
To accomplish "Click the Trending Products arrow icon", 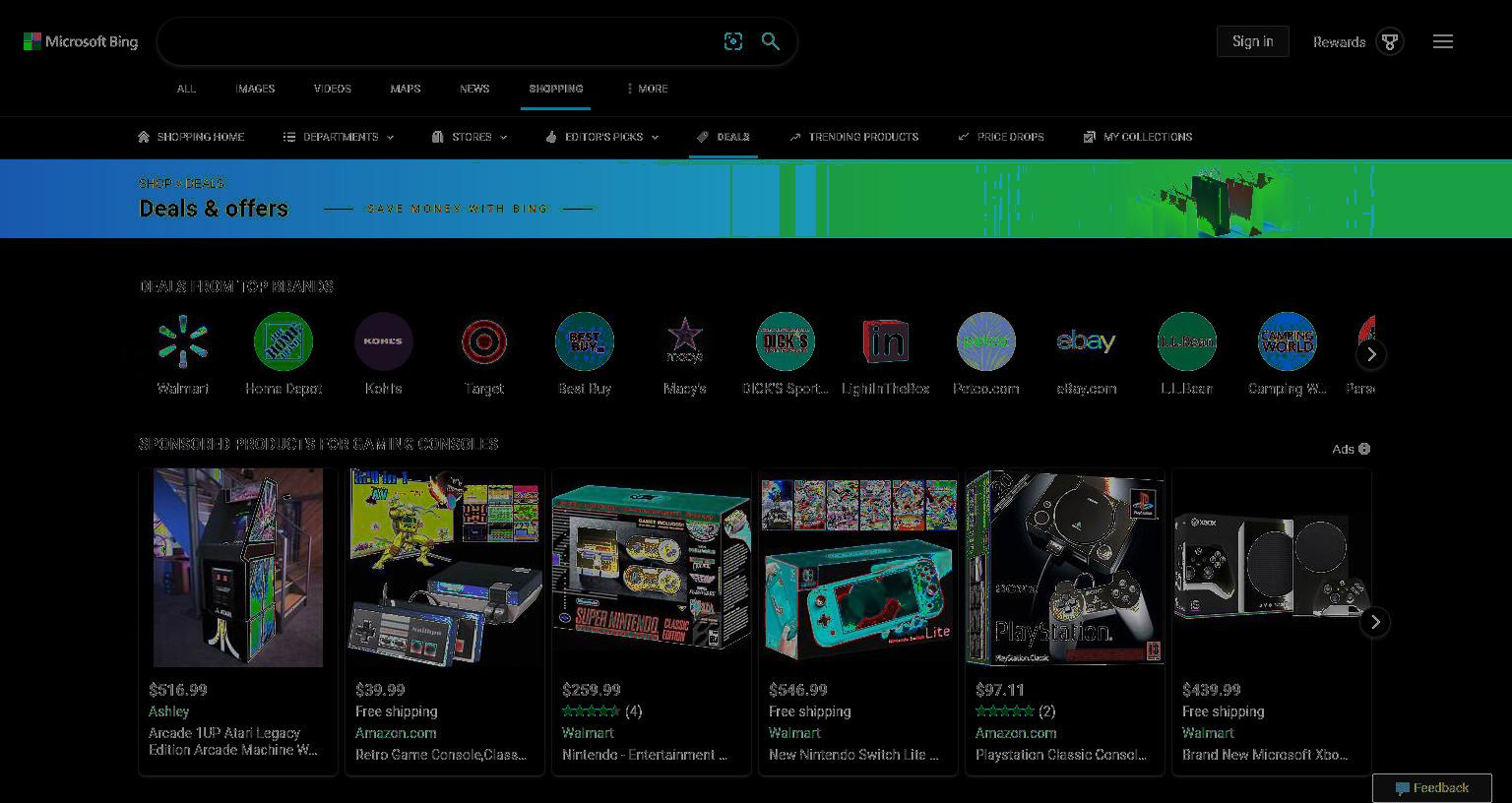I will 795,137.
